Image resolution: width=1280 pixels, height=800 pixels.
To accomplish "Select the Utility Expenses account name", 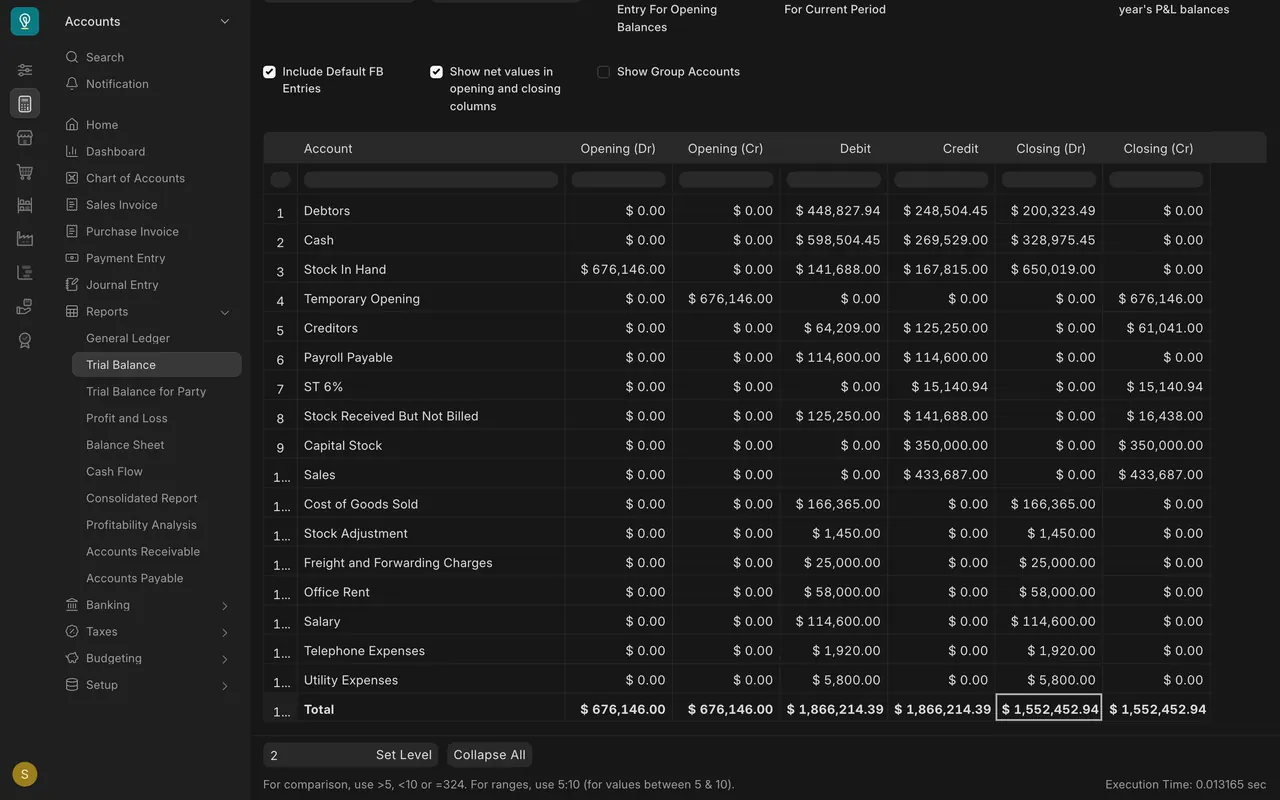I will 351,680.
